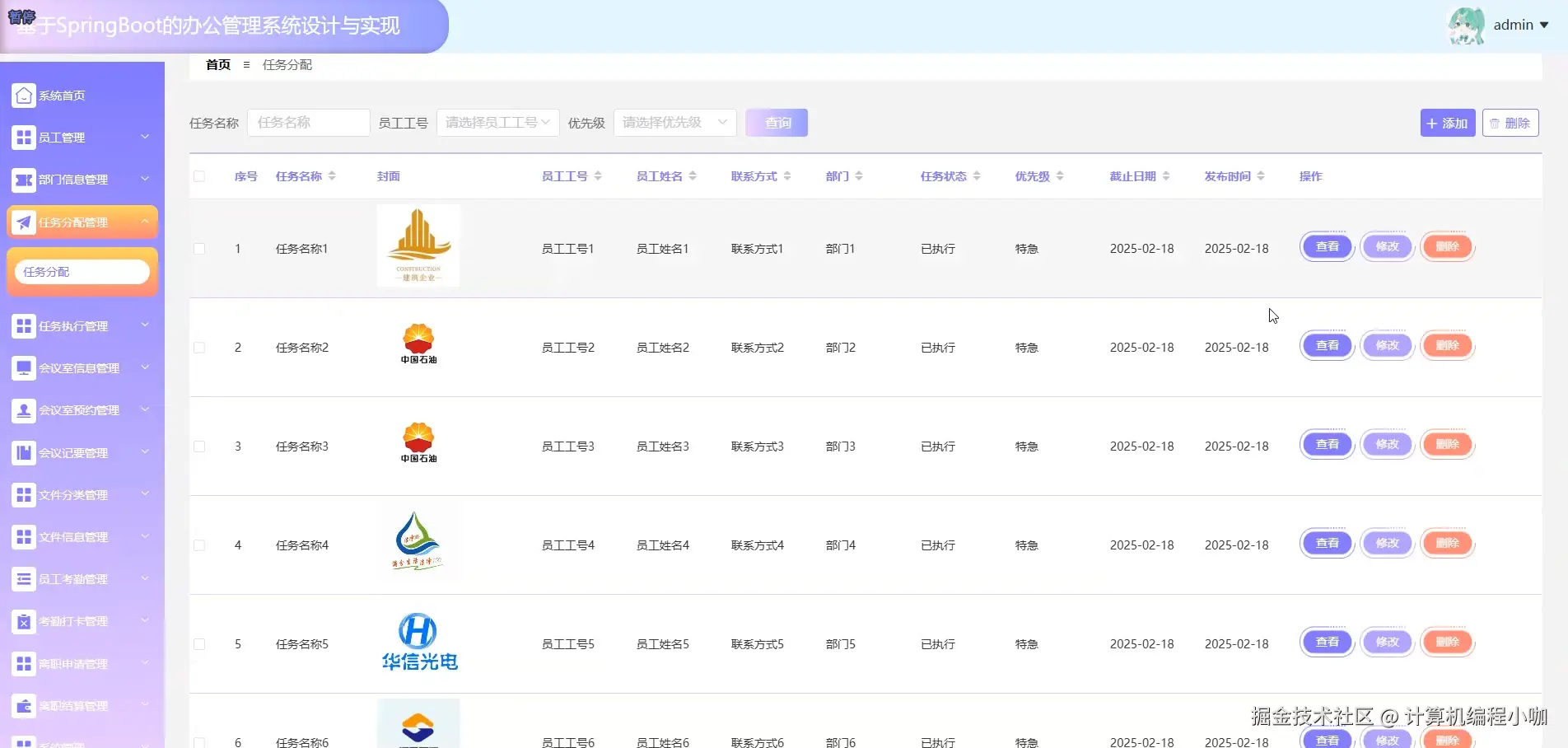Click the 查询 search button
Screen dimensions: 1568x748
tap(777, 123)
